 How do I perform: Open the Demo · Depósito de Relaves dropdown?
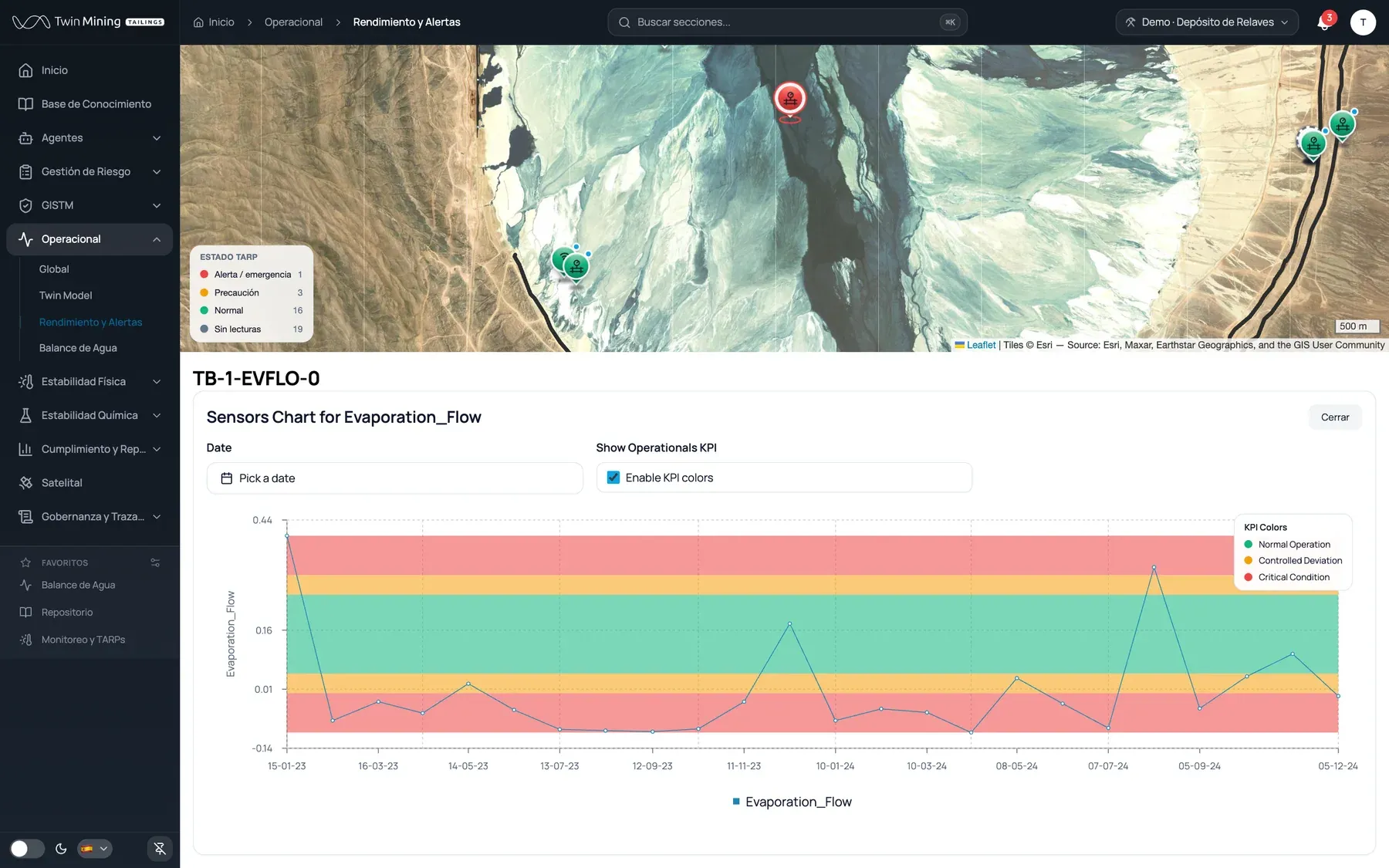(1207, 22)
